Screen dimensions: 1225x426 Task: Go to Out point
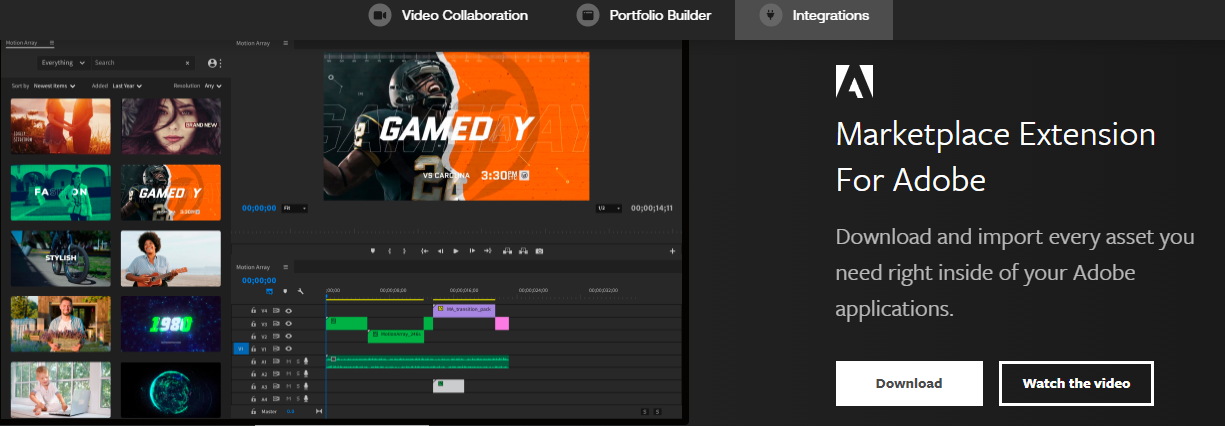[x=488, y=251]
